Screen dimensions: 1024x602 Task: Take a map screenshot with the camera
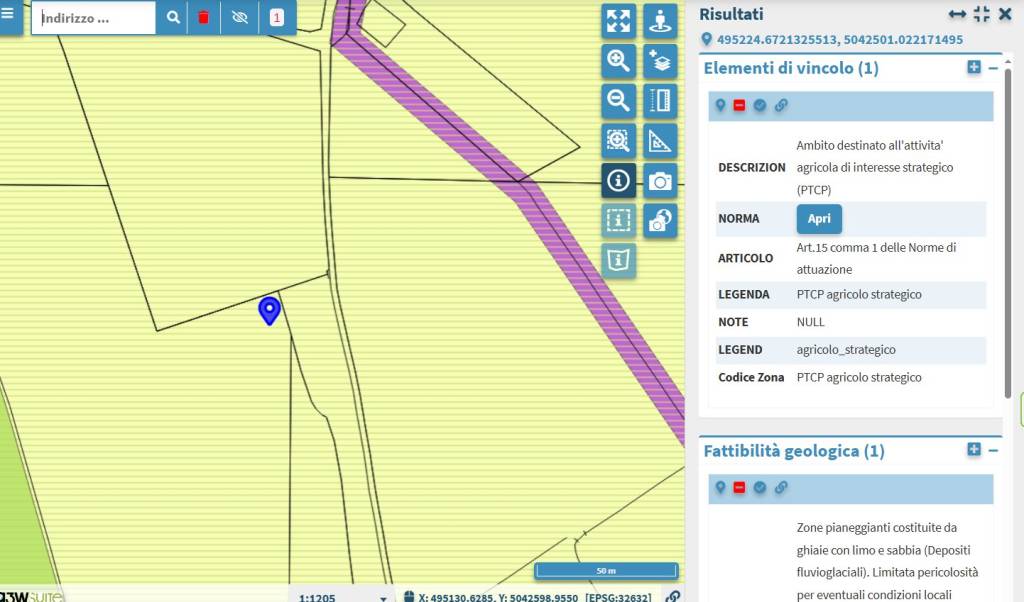659,181
